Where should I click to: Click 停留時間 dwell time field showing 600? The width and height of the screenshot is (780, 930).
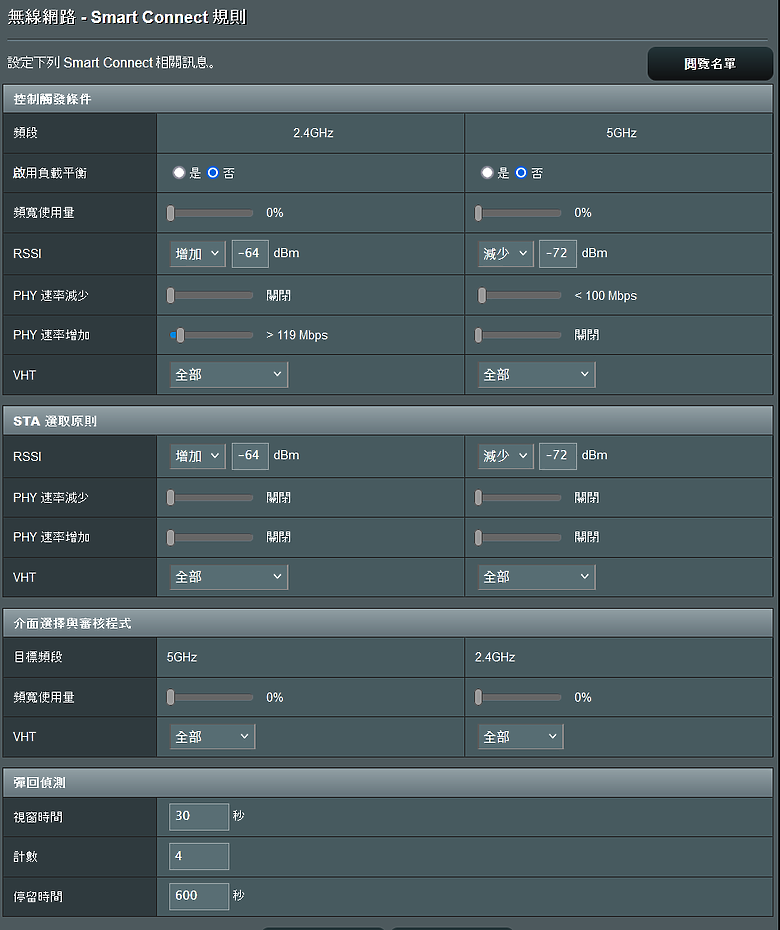point(199,896)
